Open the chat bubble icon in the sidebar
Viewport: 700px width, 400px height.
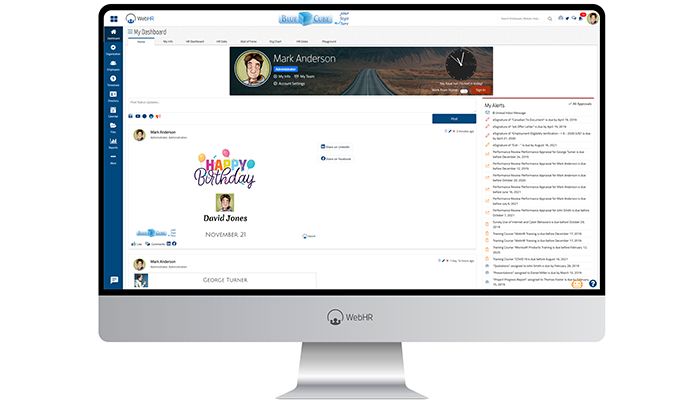click(114, 280)
